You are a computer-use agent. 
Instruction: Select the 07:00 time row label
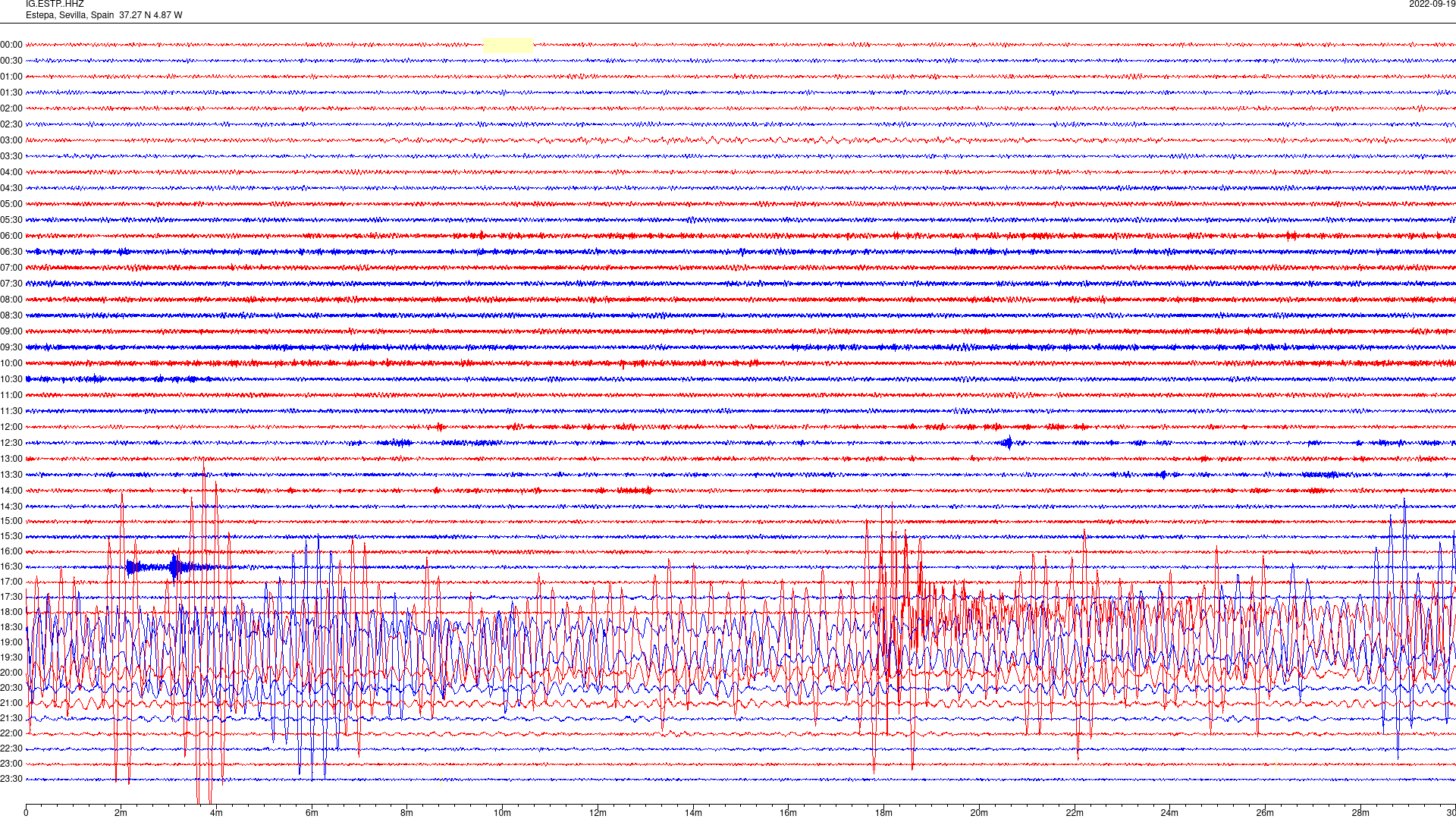pos(11,268)
